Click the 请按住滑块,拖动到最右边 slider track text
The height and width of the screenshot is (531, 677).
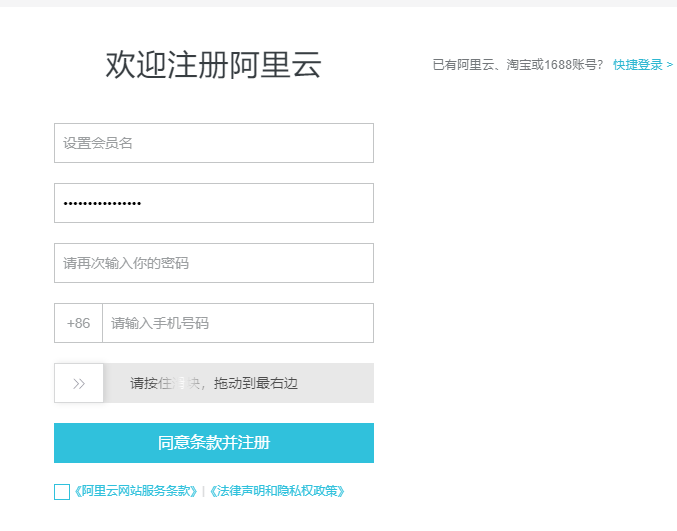pos(214,383)
